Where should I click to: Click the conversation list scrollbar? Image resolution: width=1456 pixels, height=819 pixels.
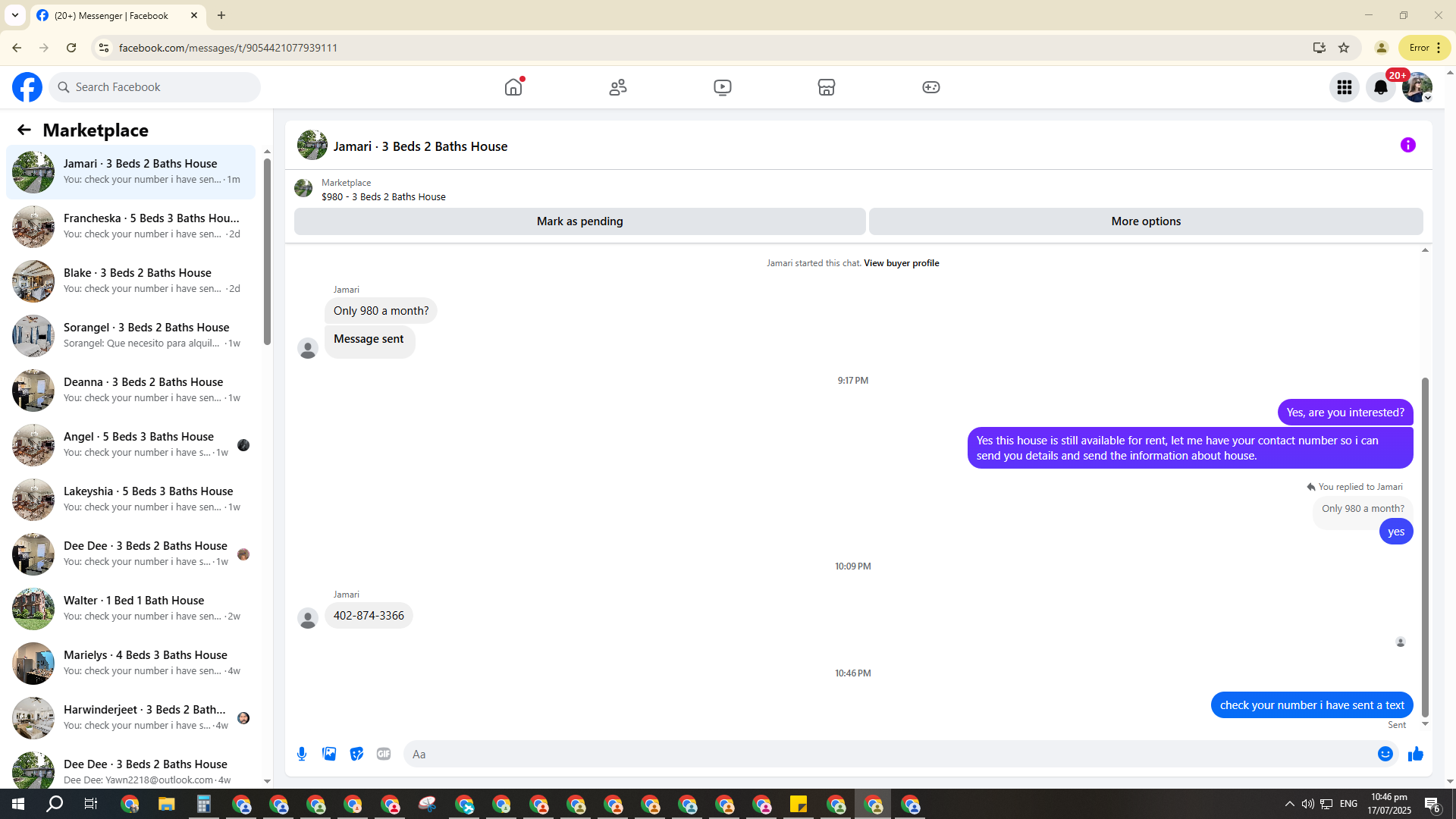(x=267, y=250)
